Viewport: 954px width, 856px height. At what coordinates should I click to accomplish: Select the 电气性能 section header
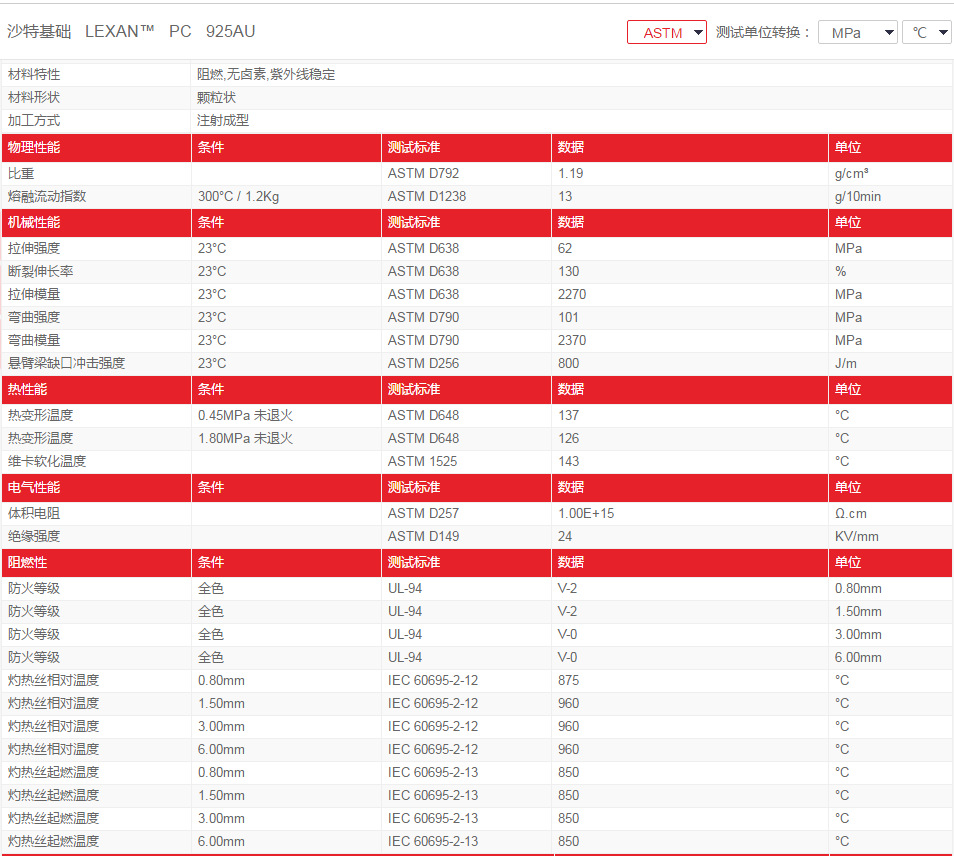pos(34,487)
